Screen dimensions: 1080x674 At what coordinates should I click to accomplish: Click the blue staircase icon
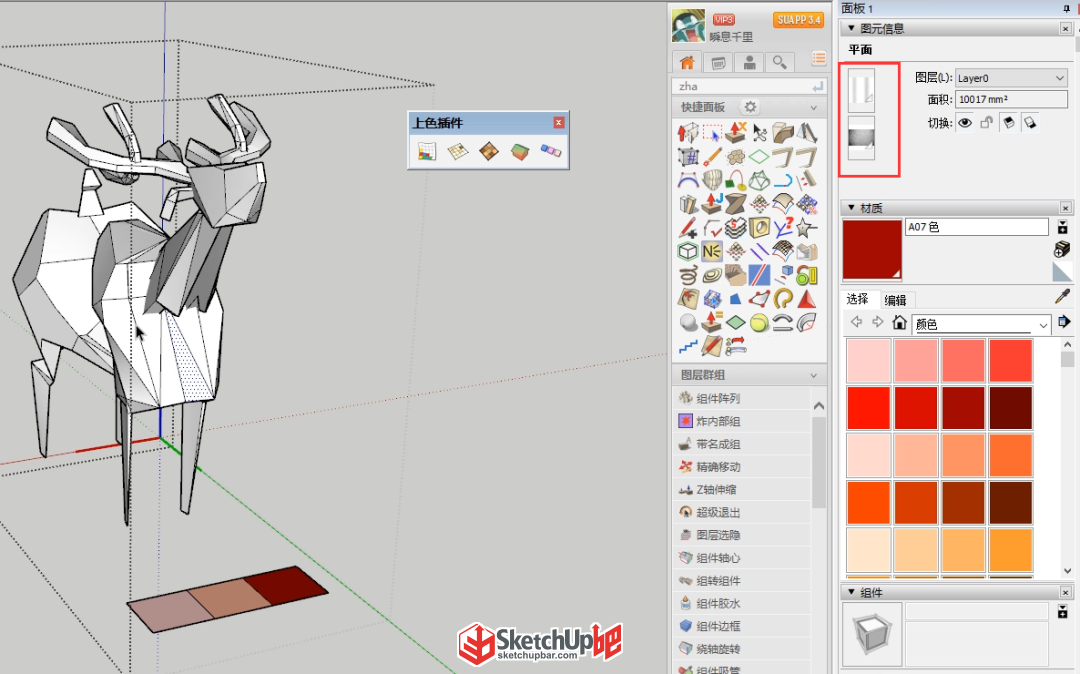tap(688, 346)
